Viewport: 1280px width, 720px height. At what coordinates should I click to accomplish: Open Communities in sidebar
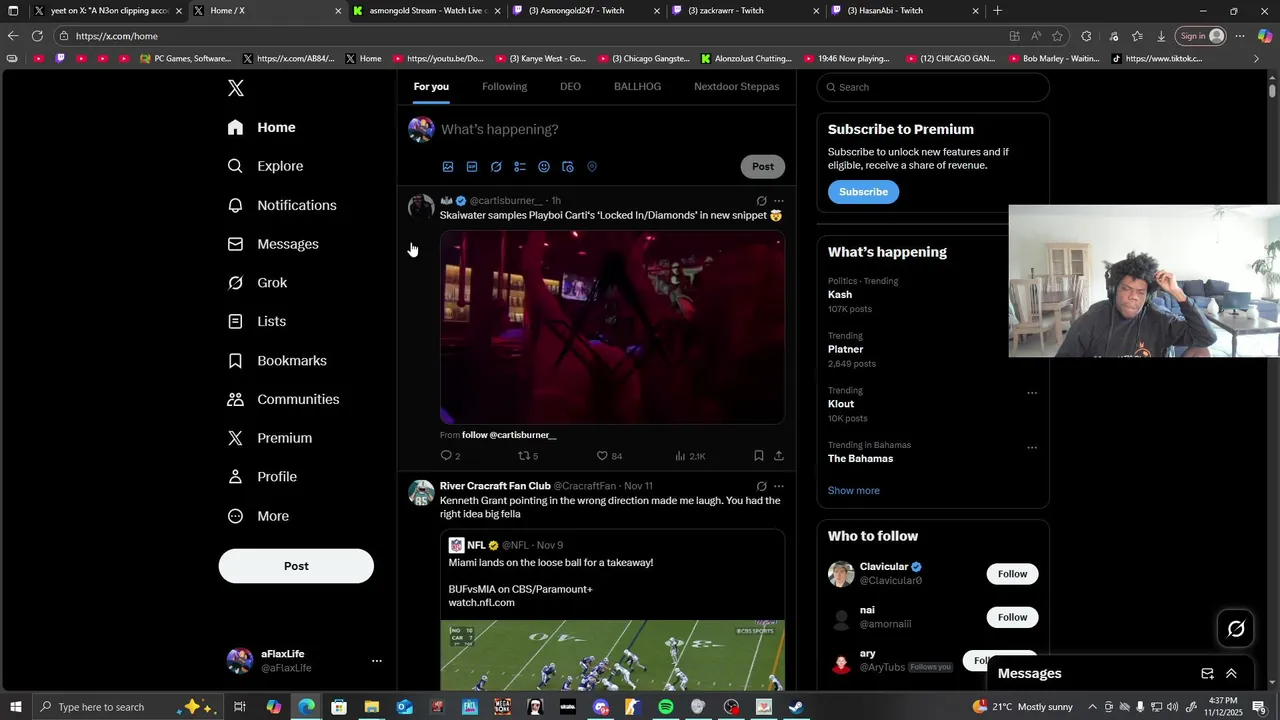point(283,400)
